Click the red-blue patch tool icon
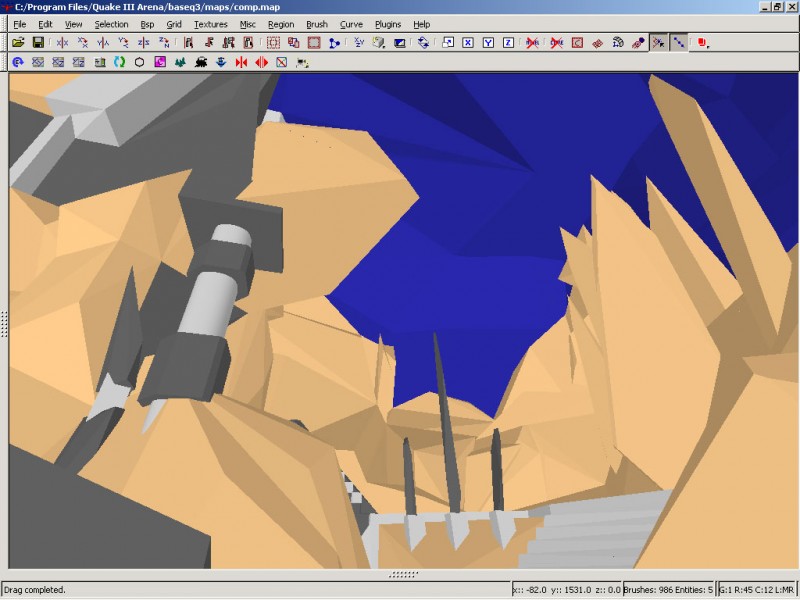Image resolution: width=800 pixels, height=600 pixels. 638,43
